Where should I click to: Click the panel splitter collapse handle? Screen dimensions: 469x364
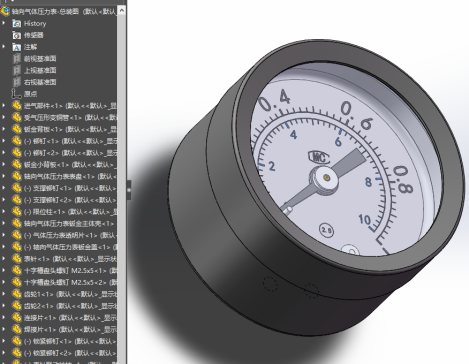129,190
